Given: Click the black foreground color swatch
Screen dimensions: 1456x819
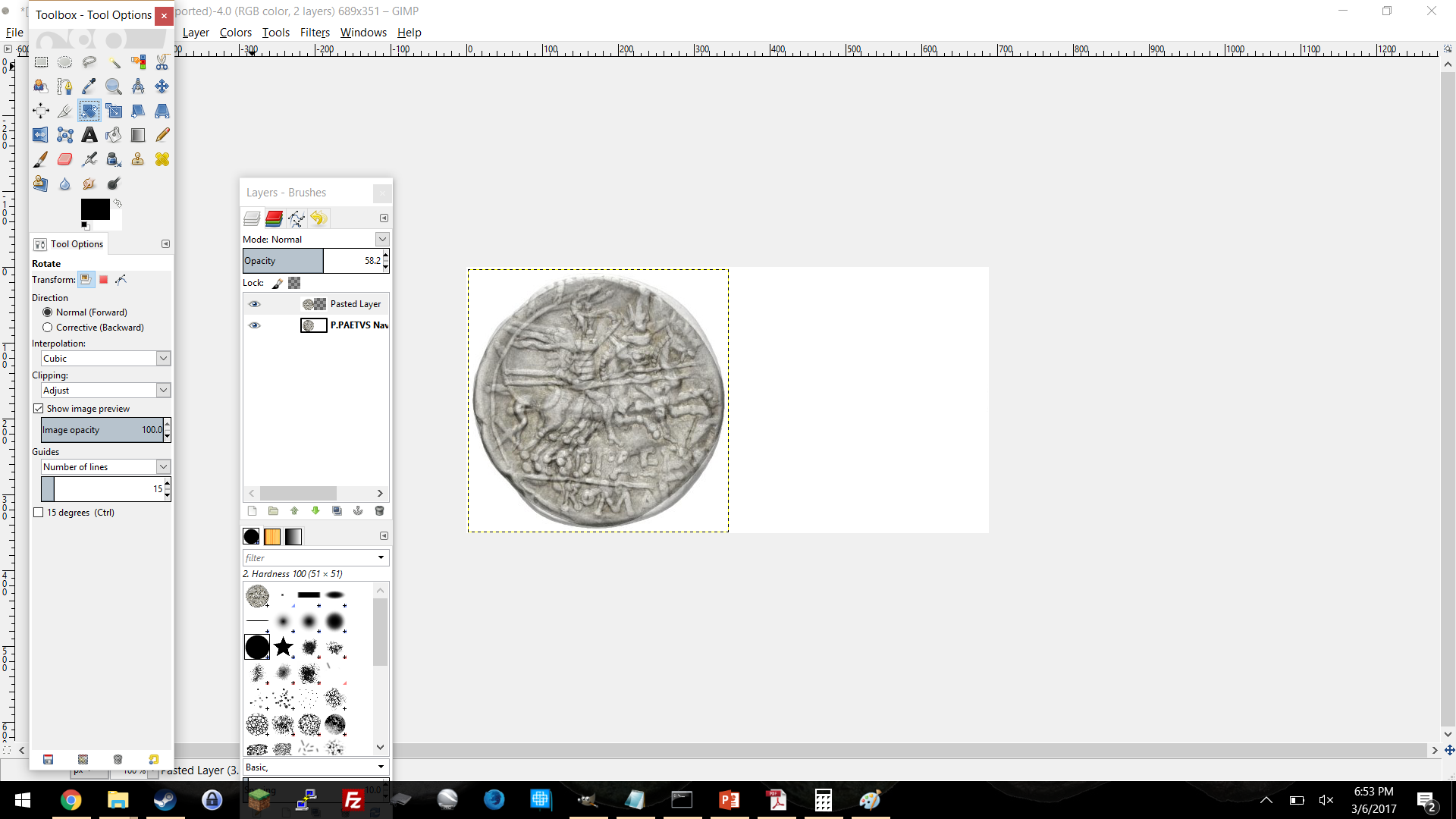Looking at the screenshot, I should coord(95,209).
